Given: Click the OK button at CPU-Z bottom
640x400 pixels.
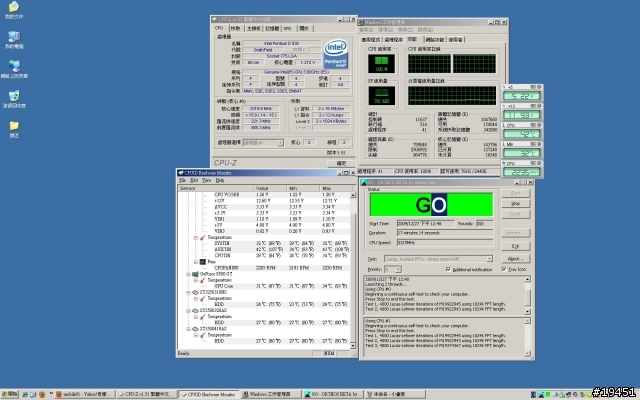Looking at the screenshot, I should (341, 163).
